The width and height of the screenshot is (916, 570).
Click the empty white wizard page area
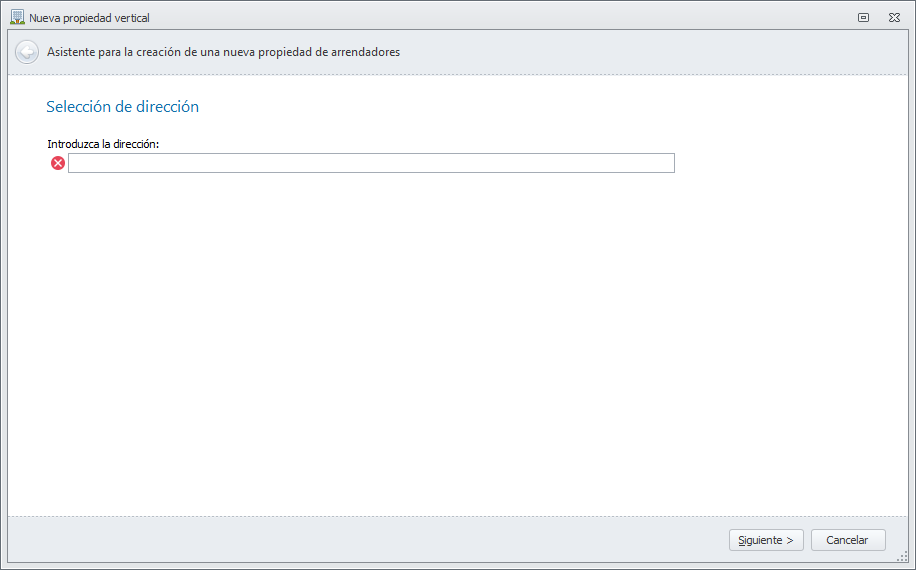[x=450, y=340]
